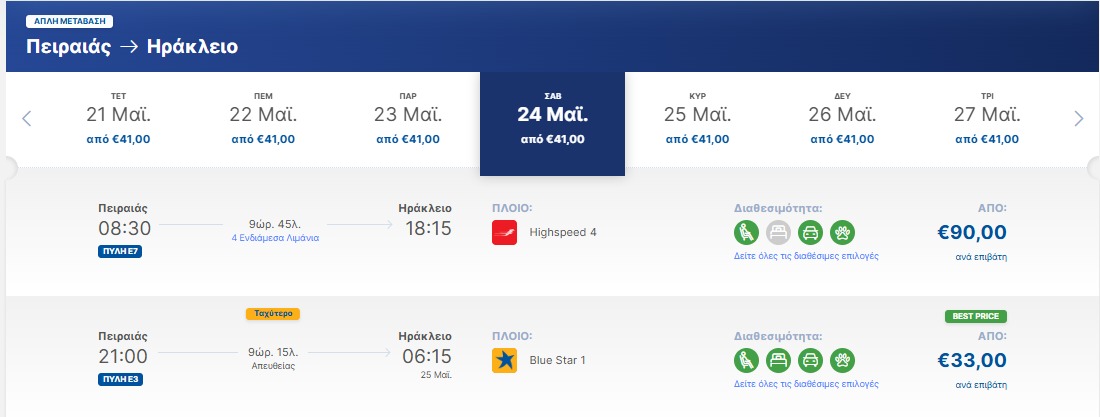
Task: Show earlier dates with the left arrow
Action: [27, 119]
